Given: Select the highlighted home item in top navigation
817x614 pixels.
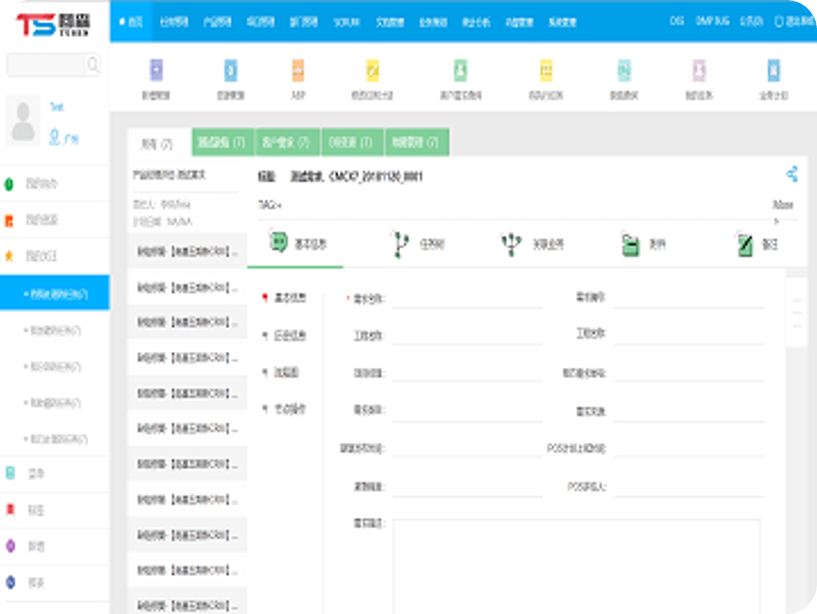Looking at the screenshot, I should [x=131, y=22].
